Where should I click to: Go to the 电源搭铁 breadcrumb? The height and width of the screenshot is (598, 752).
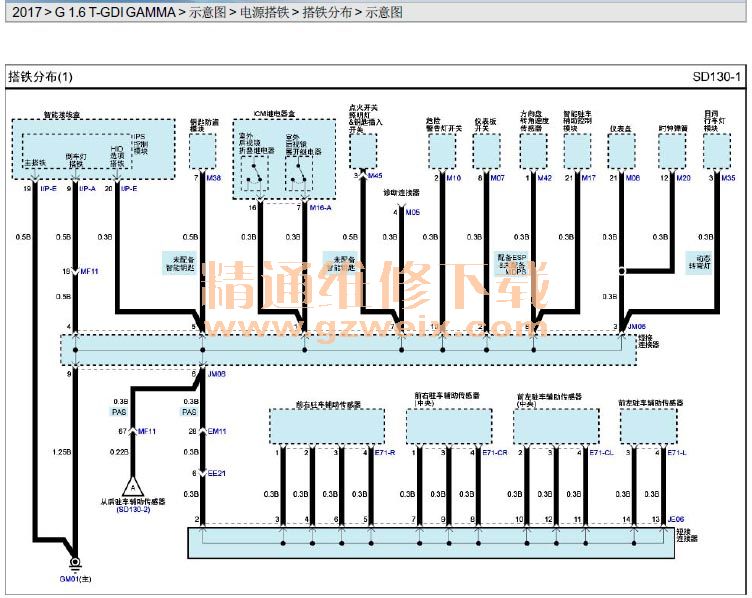coord(265,12)
